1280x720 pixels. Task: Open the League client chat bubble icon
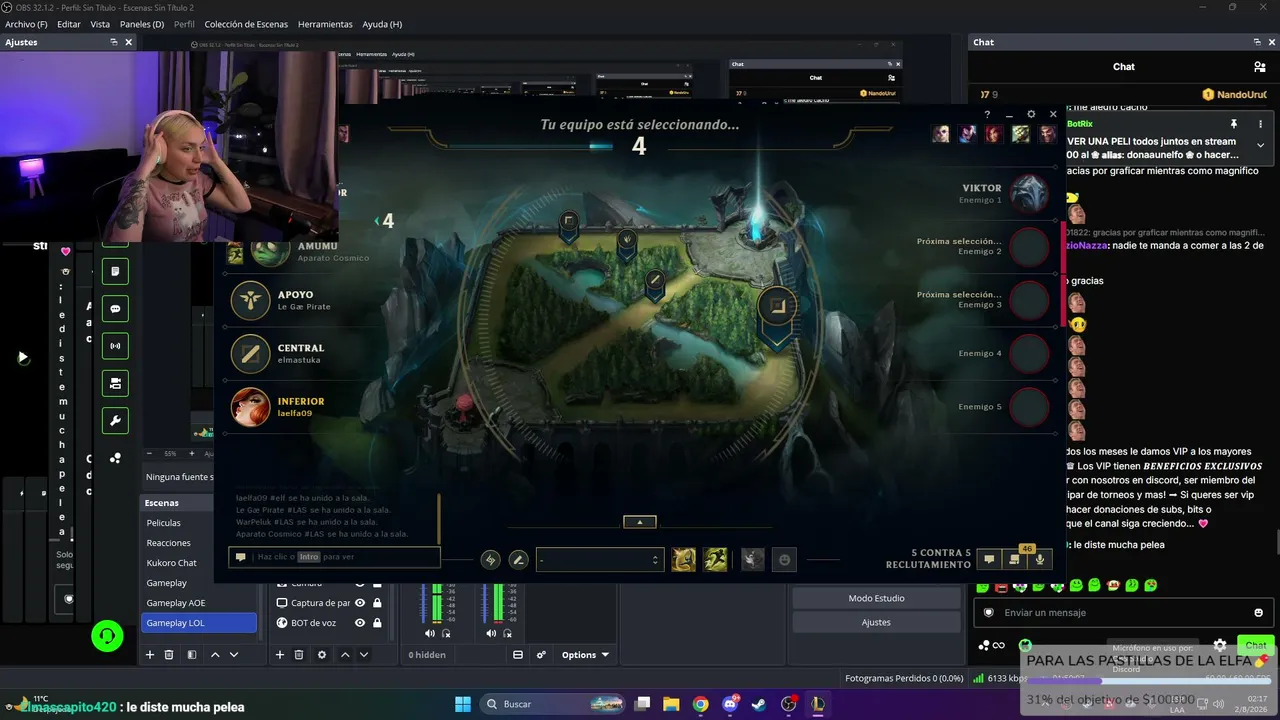click(989, 560)
